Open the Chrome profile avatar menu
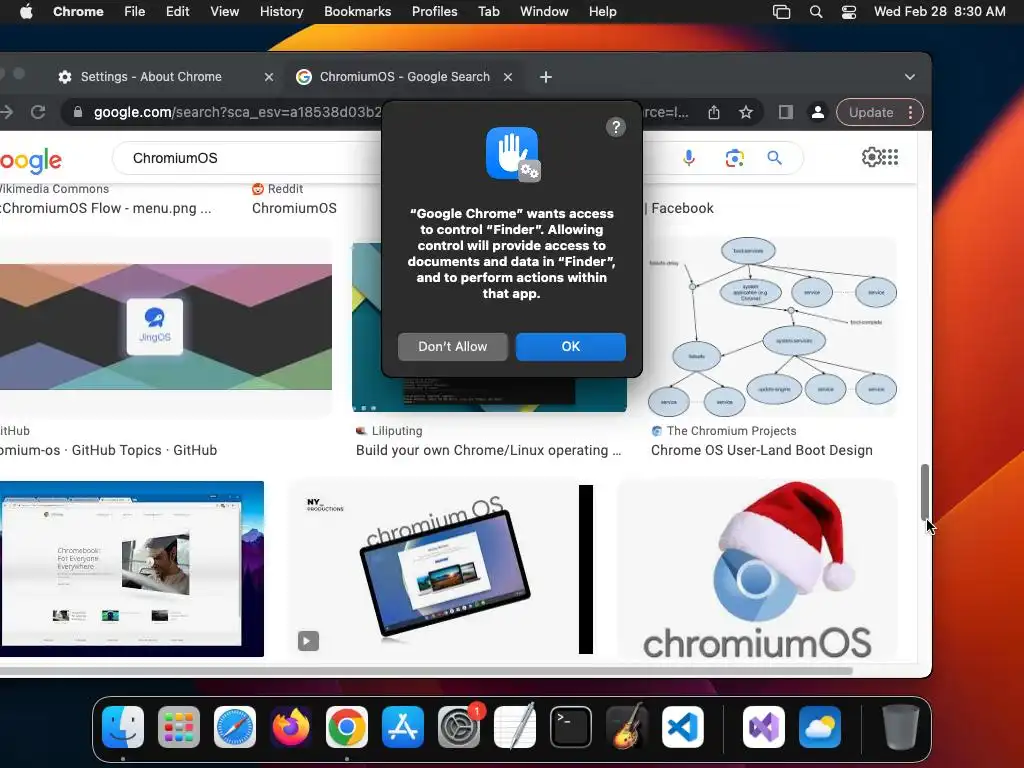 click(x=817, y=112)
